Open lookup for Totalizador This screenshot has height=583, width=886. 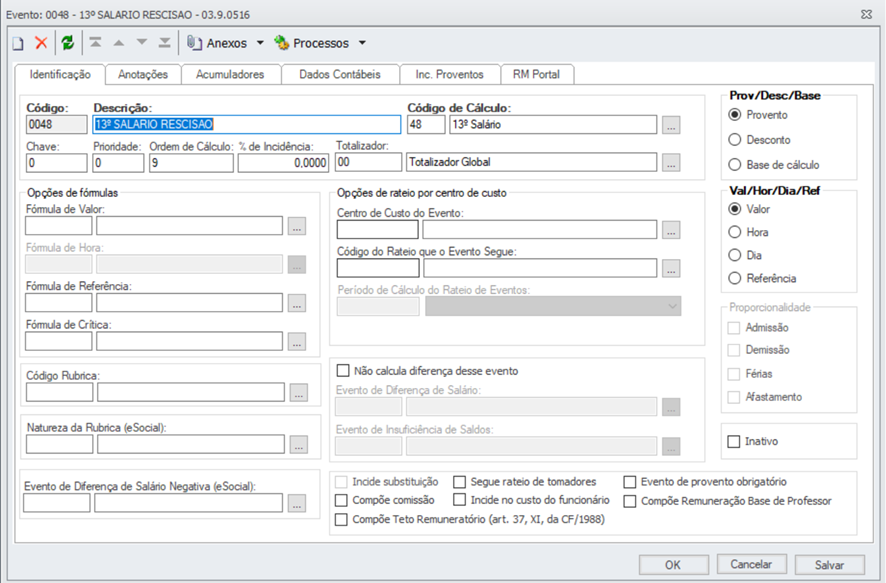[x=671, y=163]
